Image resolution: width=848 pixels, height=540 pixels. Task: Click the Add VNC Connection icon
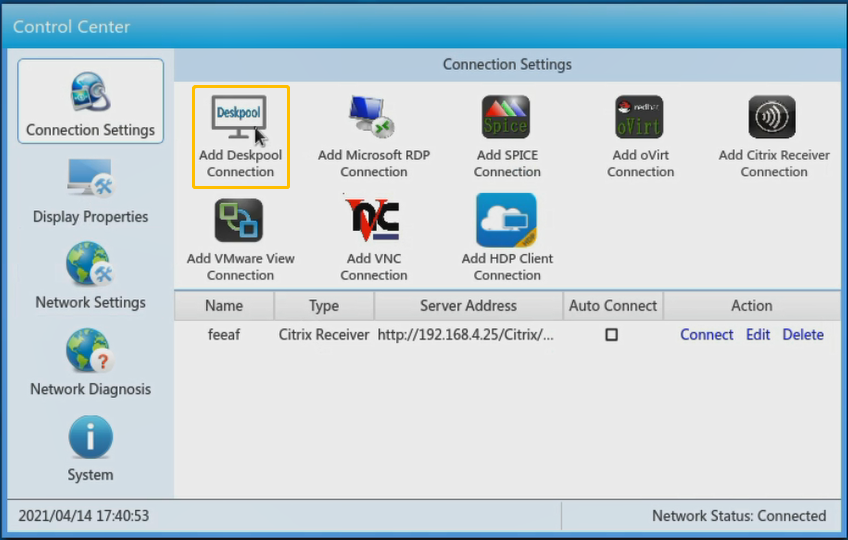[x=373, y=219]
